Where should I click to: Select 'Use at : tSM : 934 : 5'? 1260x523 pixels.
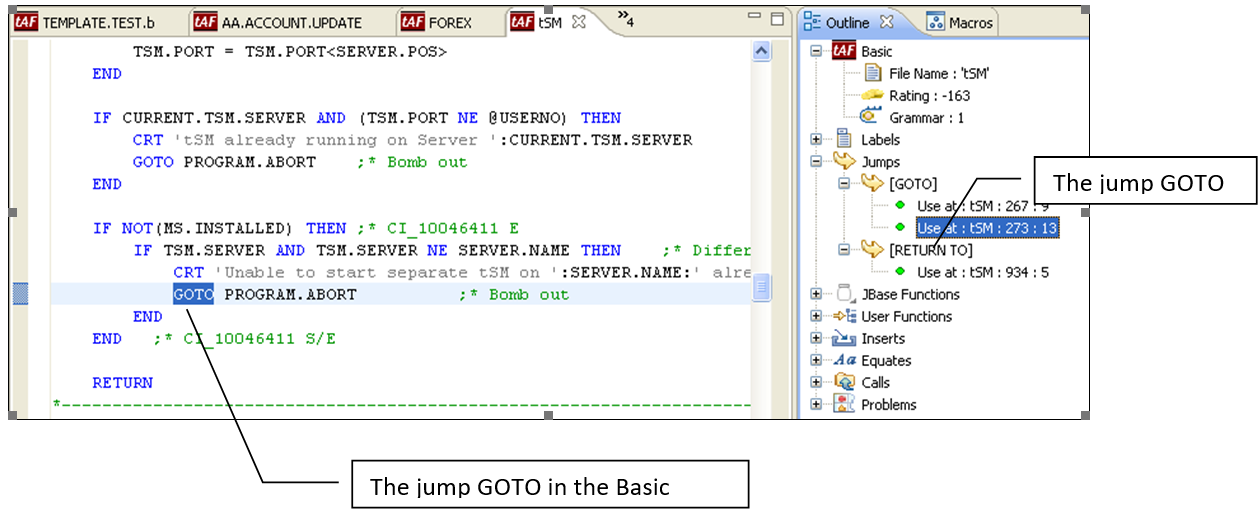click(982, 272)
